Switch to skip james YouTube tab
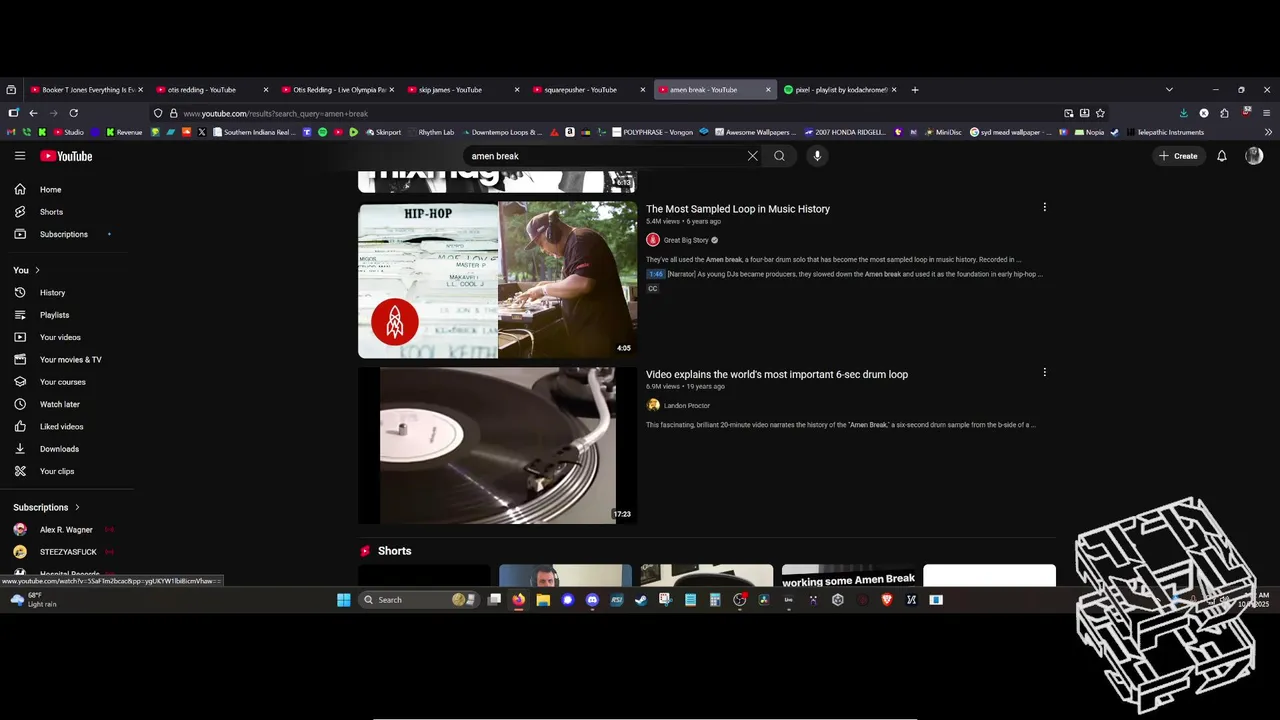Viewport: 1280px width, 720px height. 463,90
